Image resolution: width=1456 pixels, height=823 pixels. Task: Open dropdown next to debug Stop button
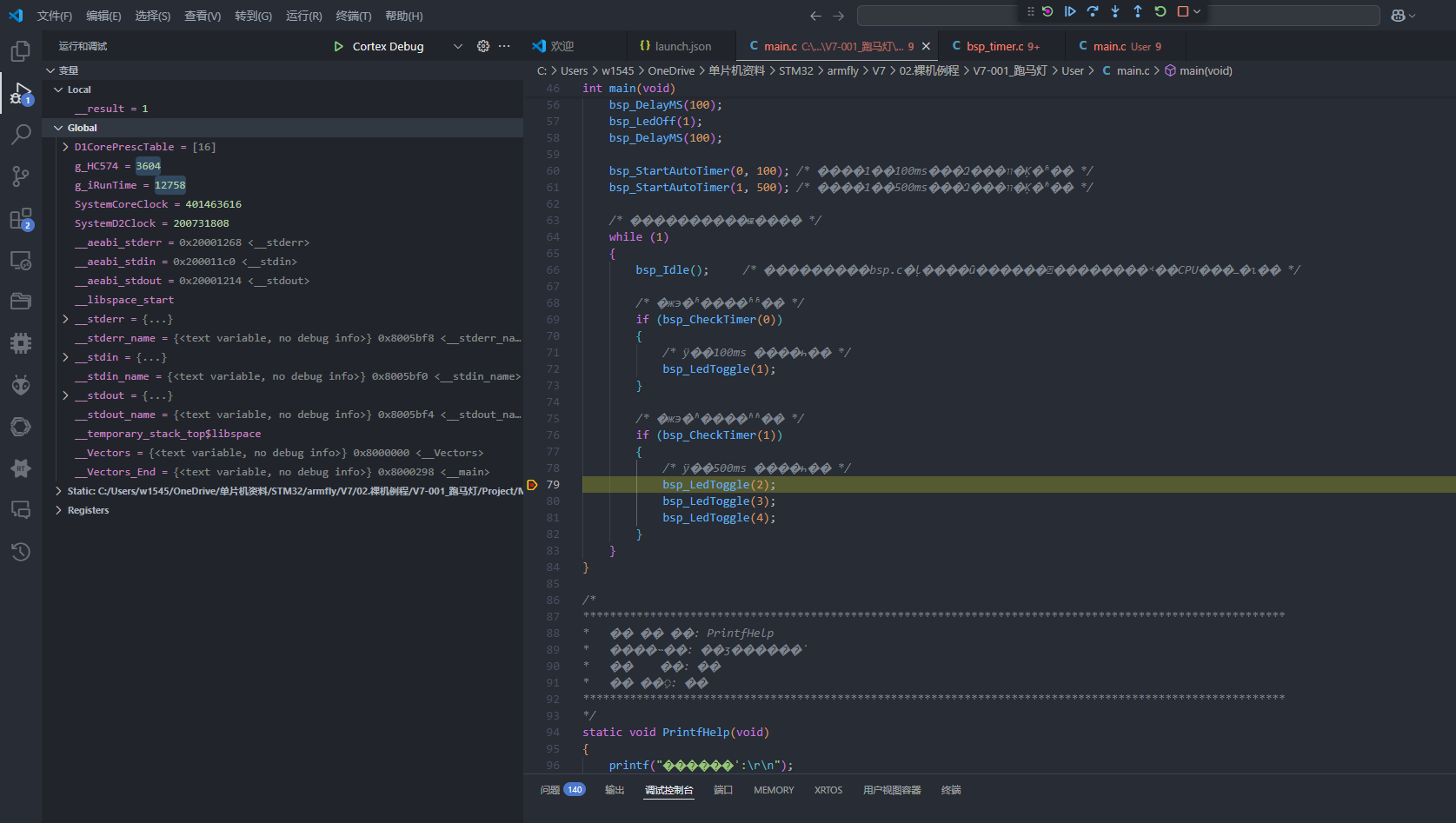(x=1197, y=11)
